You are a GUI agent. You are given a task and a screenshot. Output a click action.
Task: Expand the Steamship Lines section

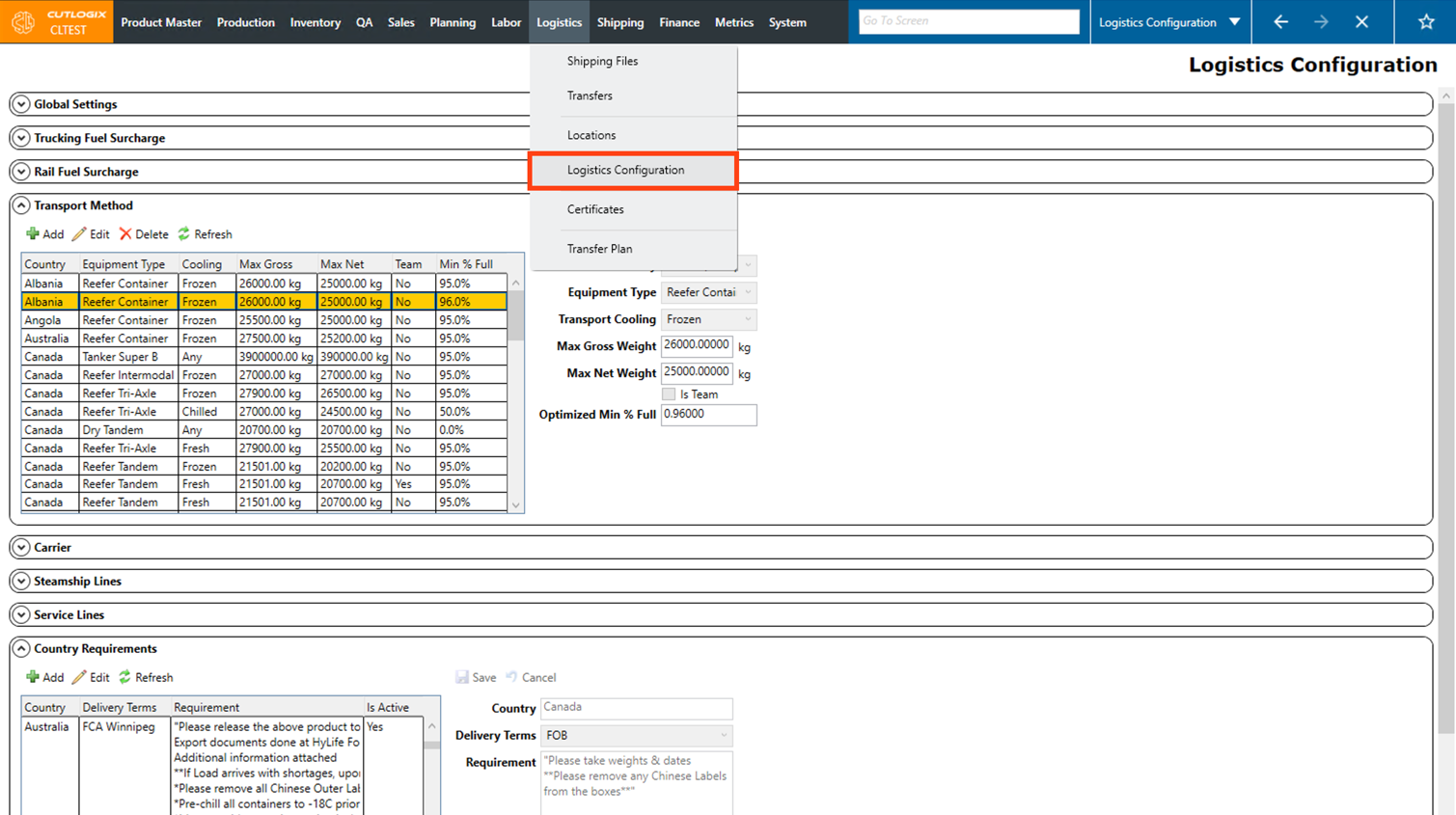pyautogui.click(x=21, y=581)
